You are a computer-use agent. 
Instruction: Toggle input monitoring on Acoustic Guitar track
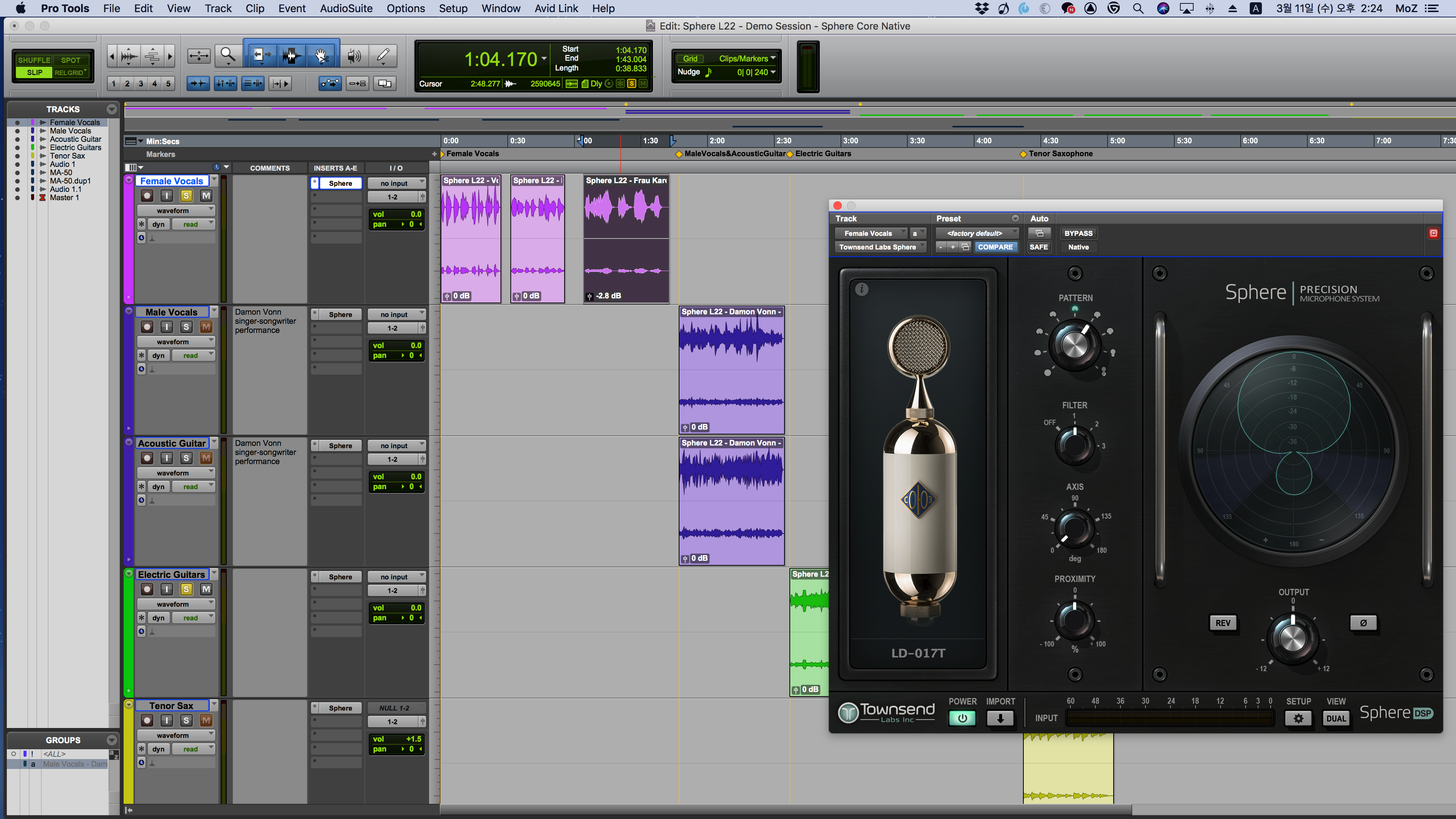pos(167,458)
